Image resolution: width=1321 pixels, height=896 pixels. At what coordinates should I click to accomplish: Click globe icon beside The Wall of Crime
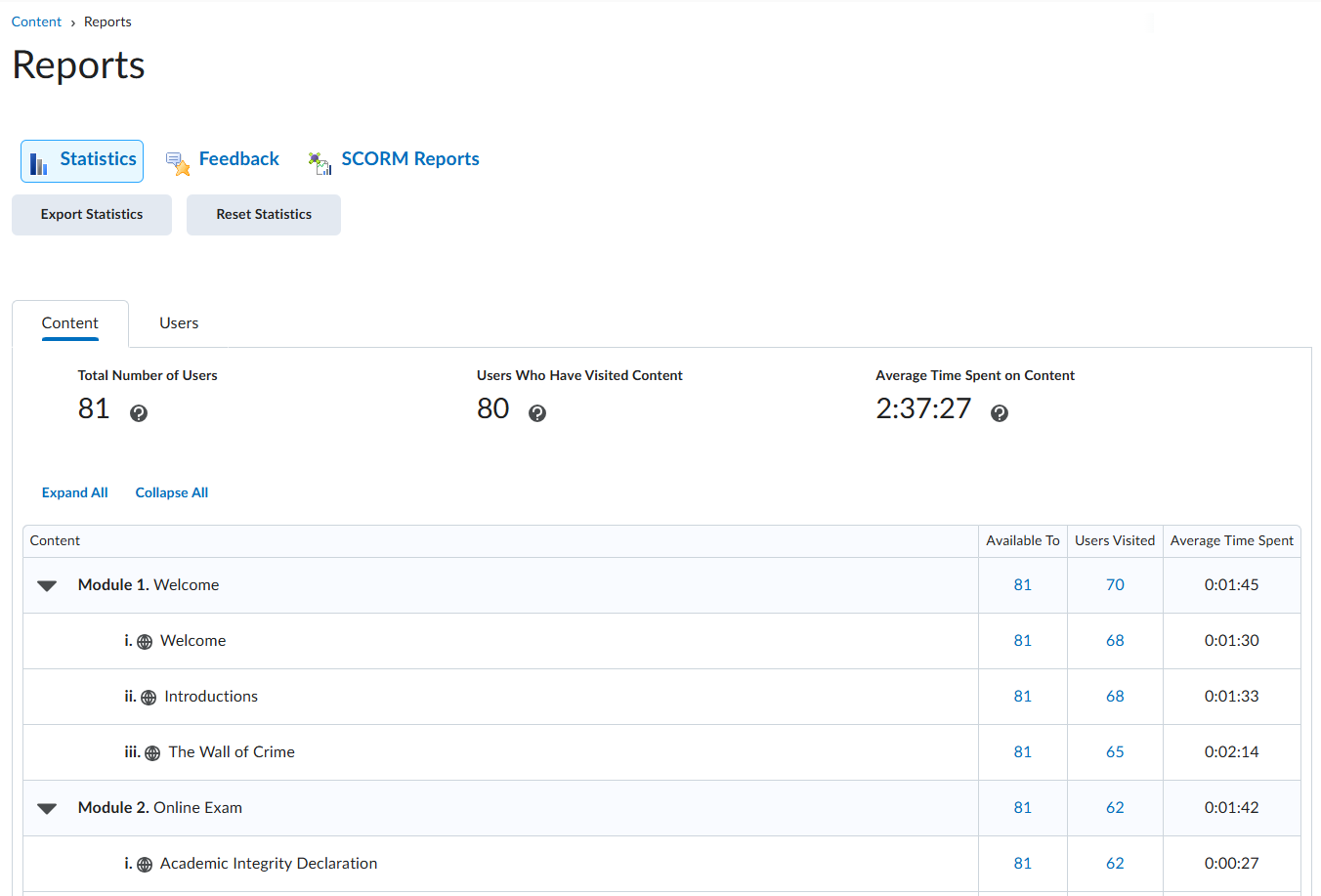(152, 753)
